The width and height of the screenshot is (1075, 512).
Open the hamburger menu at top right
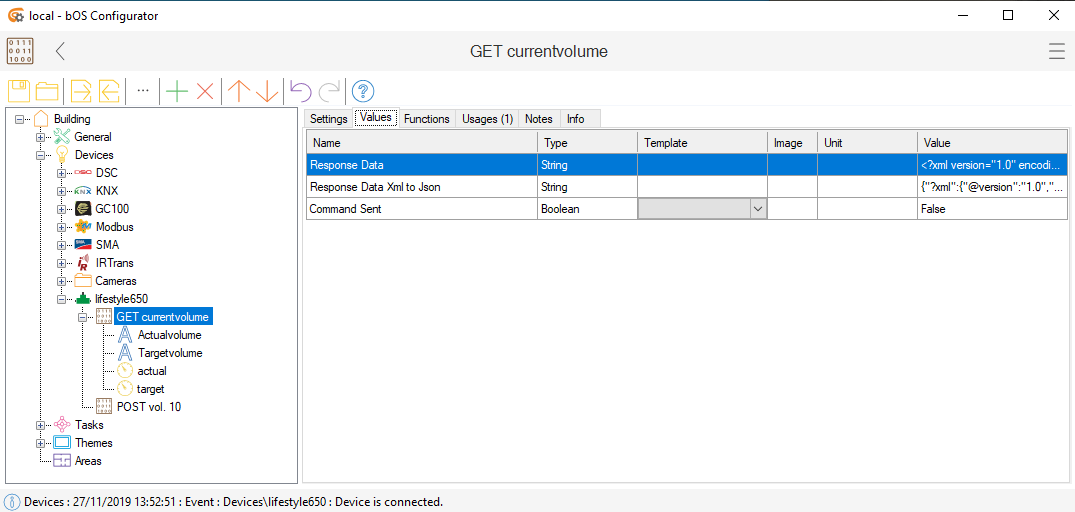pos(1056,51)
